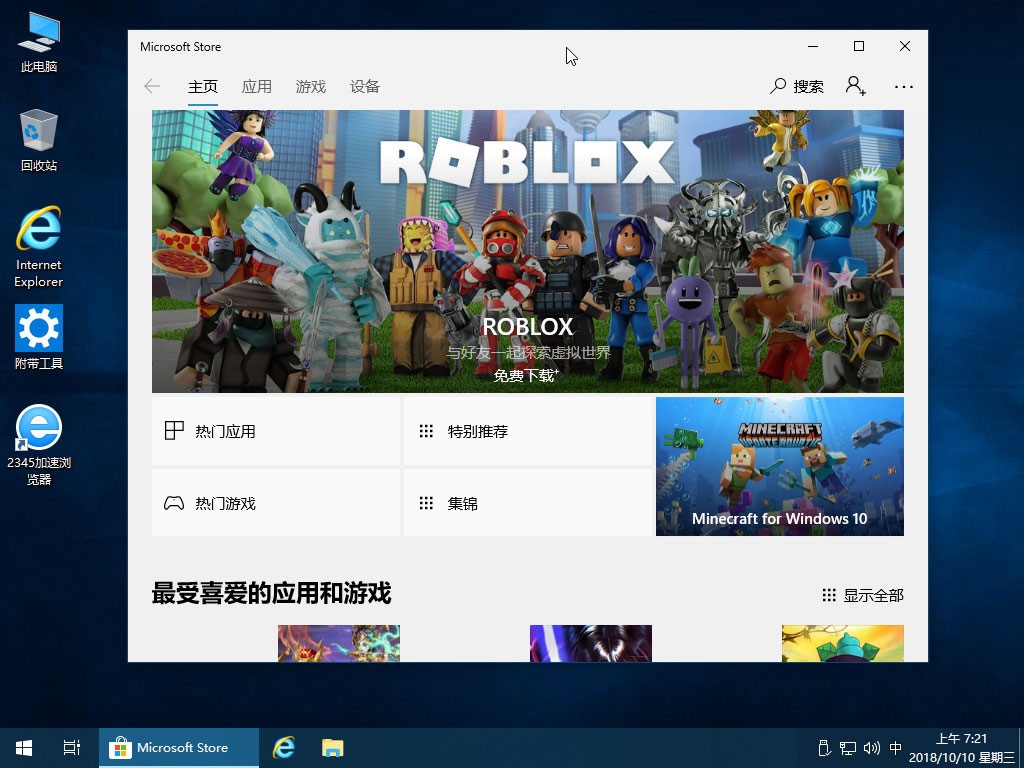
Task: Select 此电脑 desktop icon
Action: [x=39, y=42]
